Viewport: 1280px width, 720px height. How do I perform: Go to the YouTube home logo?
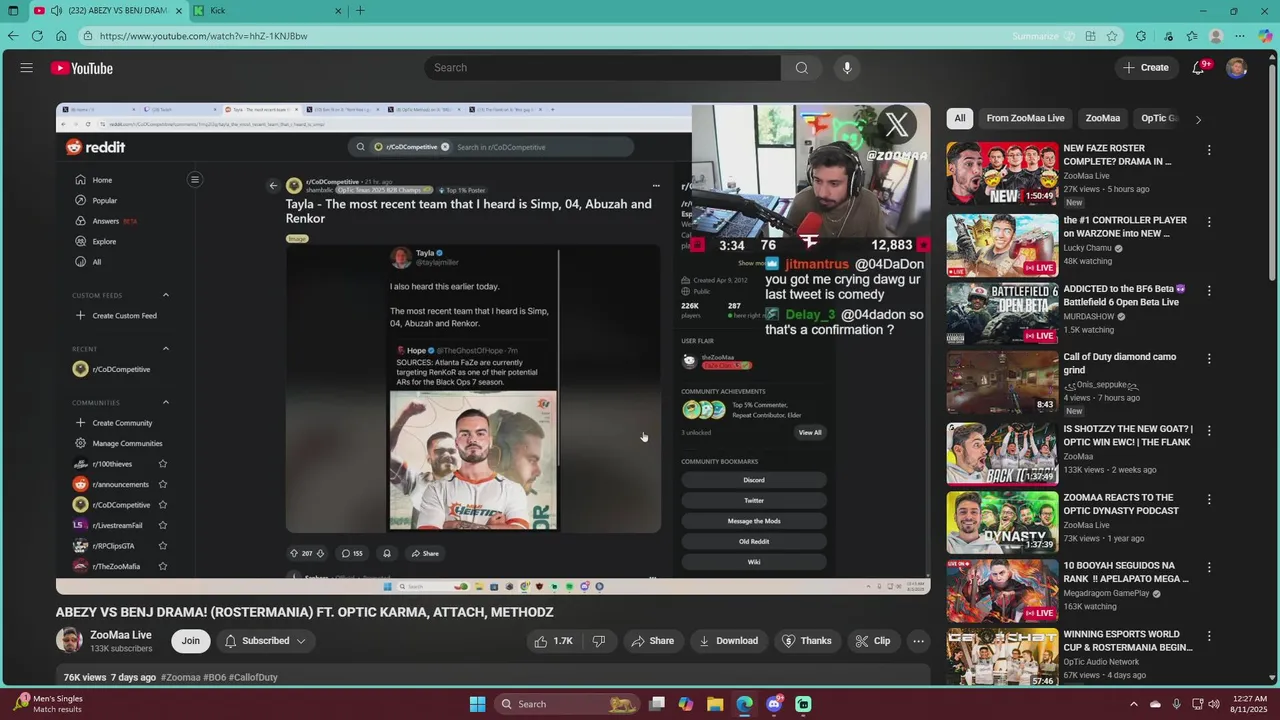point(82,68)
